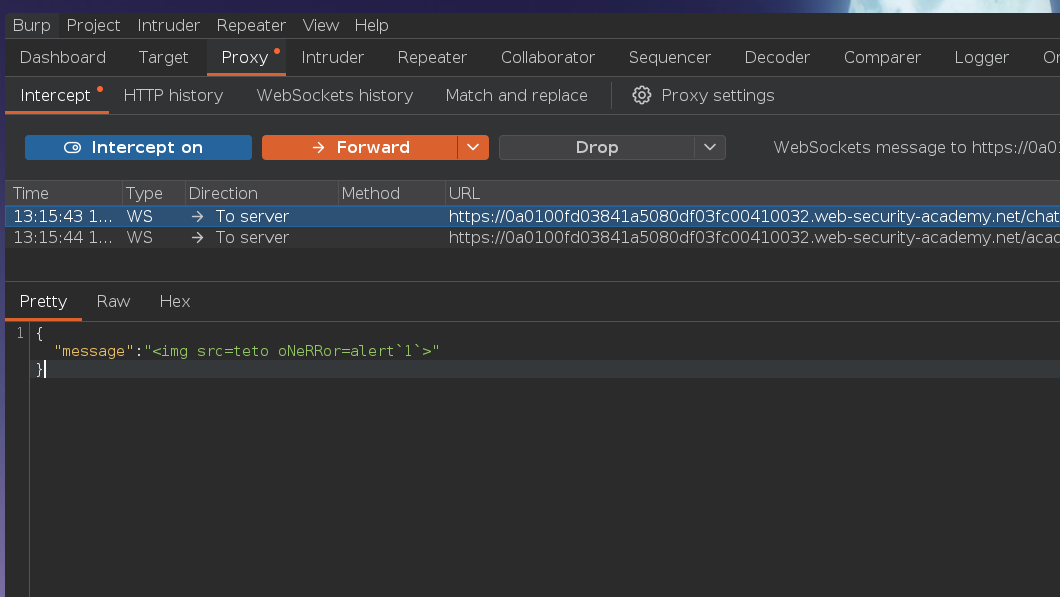Open the HTTP history sub-tab
Viewport: 1060px width, 597px height.
click(173, 95)
